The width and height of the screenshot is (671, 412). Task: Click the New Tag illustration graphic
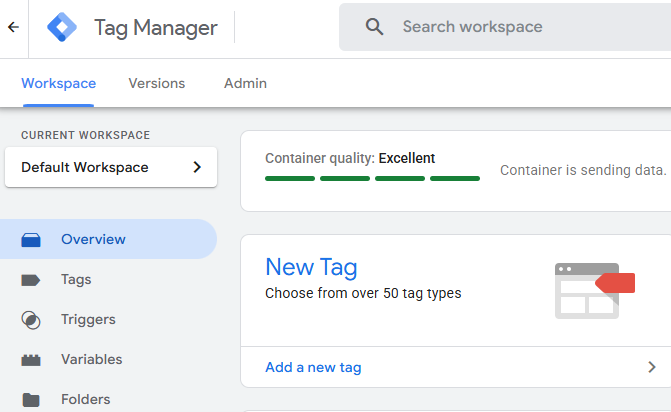(595, 290)
